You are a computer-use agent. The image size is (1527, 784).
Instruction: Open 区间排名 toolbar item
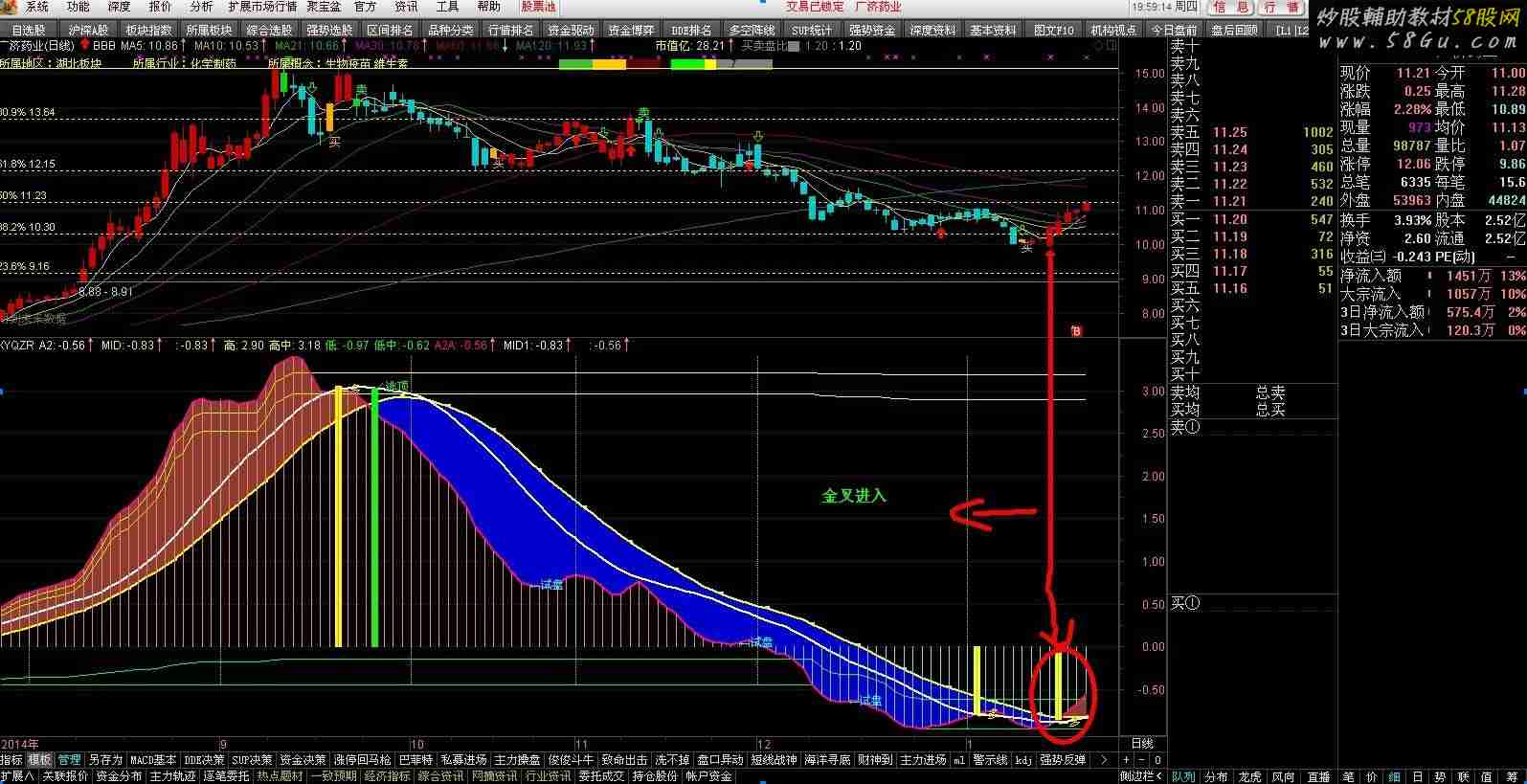(x=390, y=30)
